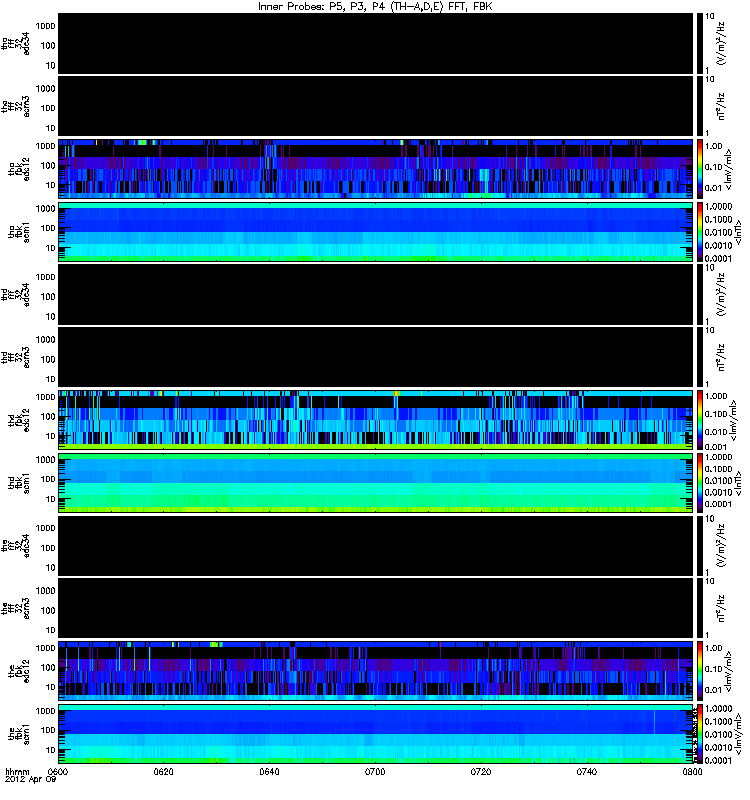Select the tha fbk edc12 spectrogram panel

click(376, 169)
